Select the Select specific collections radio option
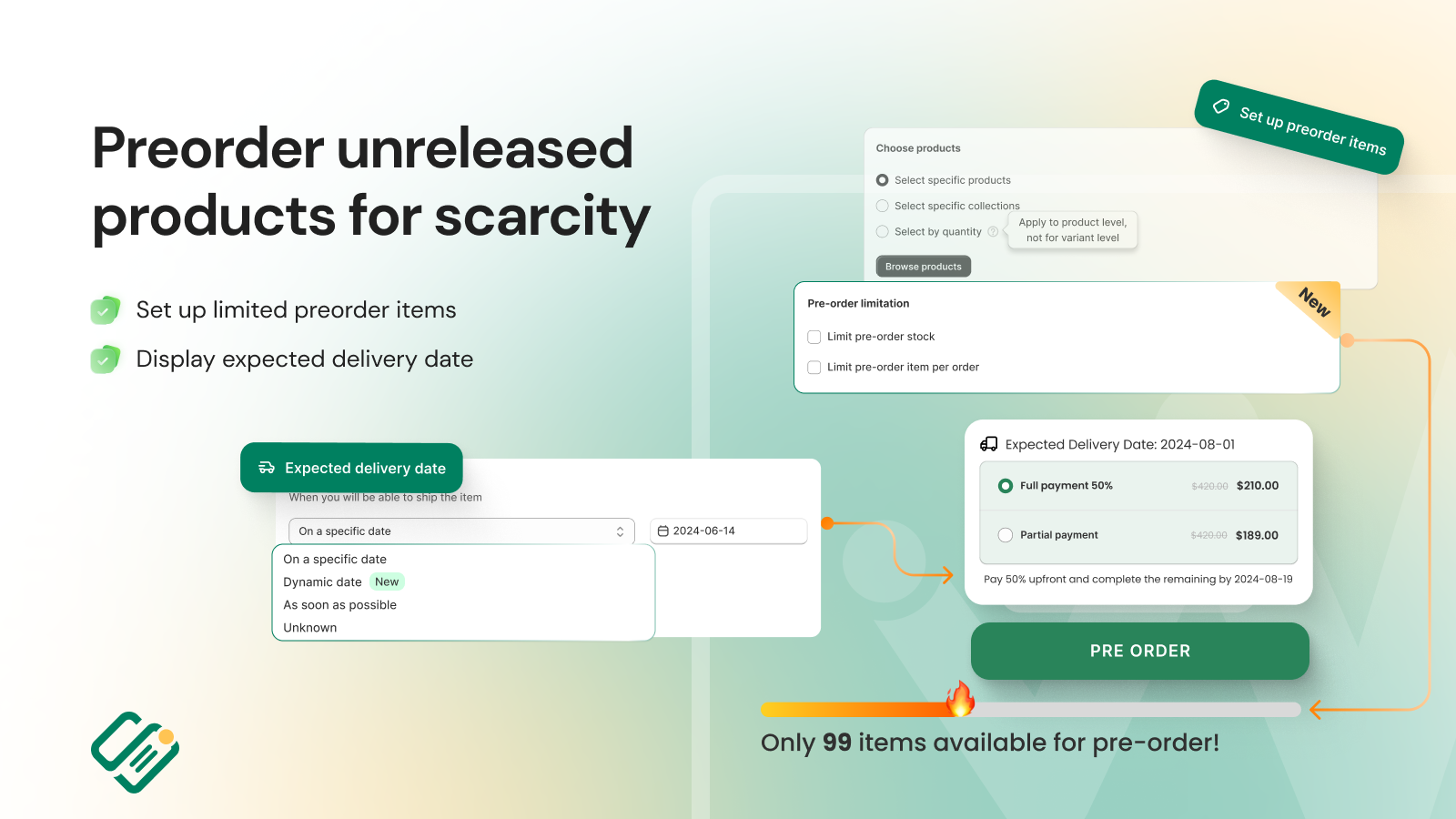 tap(882, 206)
